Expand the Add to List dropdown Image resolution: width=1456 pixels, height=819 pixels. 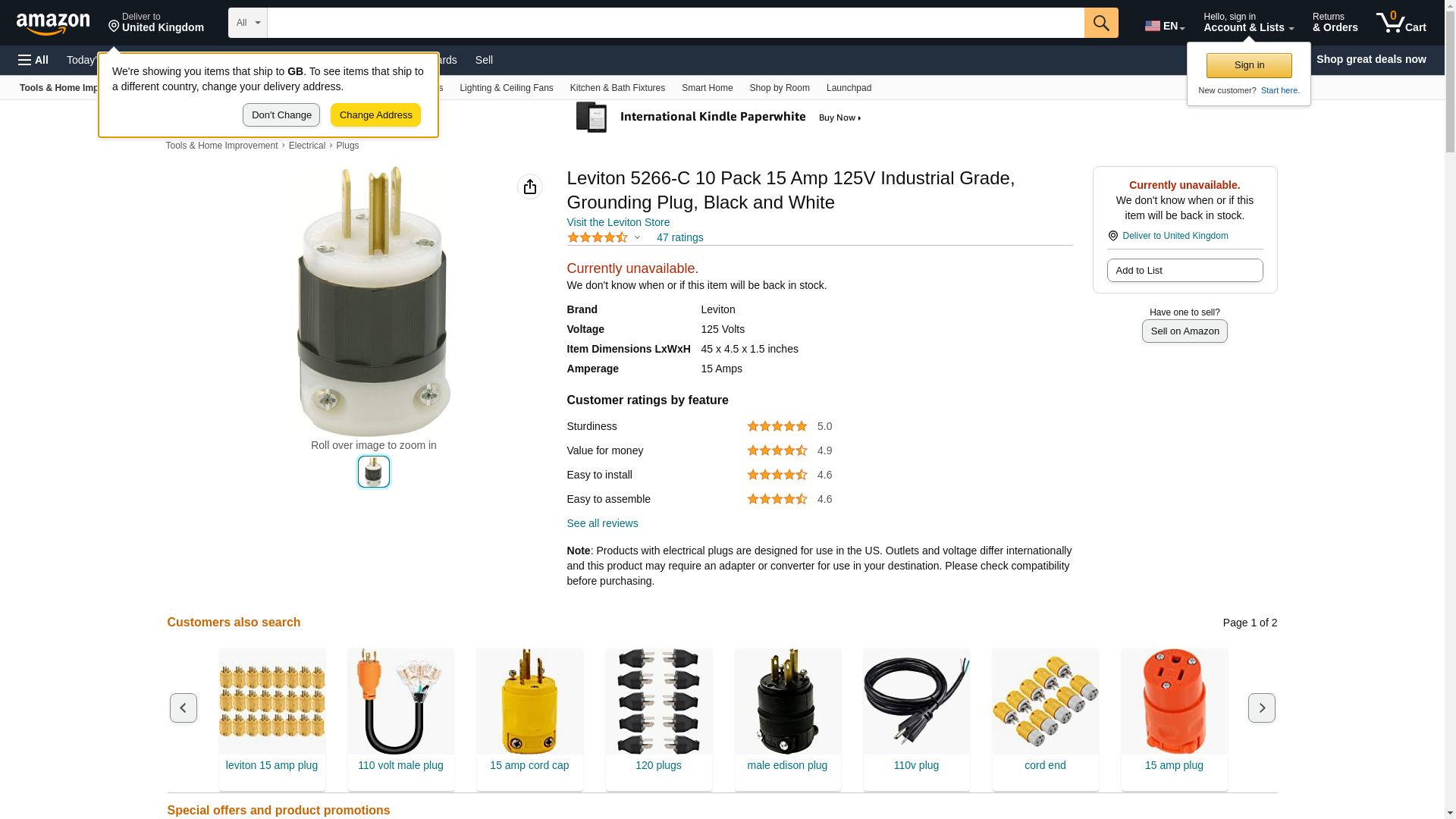click(1185, 271)
